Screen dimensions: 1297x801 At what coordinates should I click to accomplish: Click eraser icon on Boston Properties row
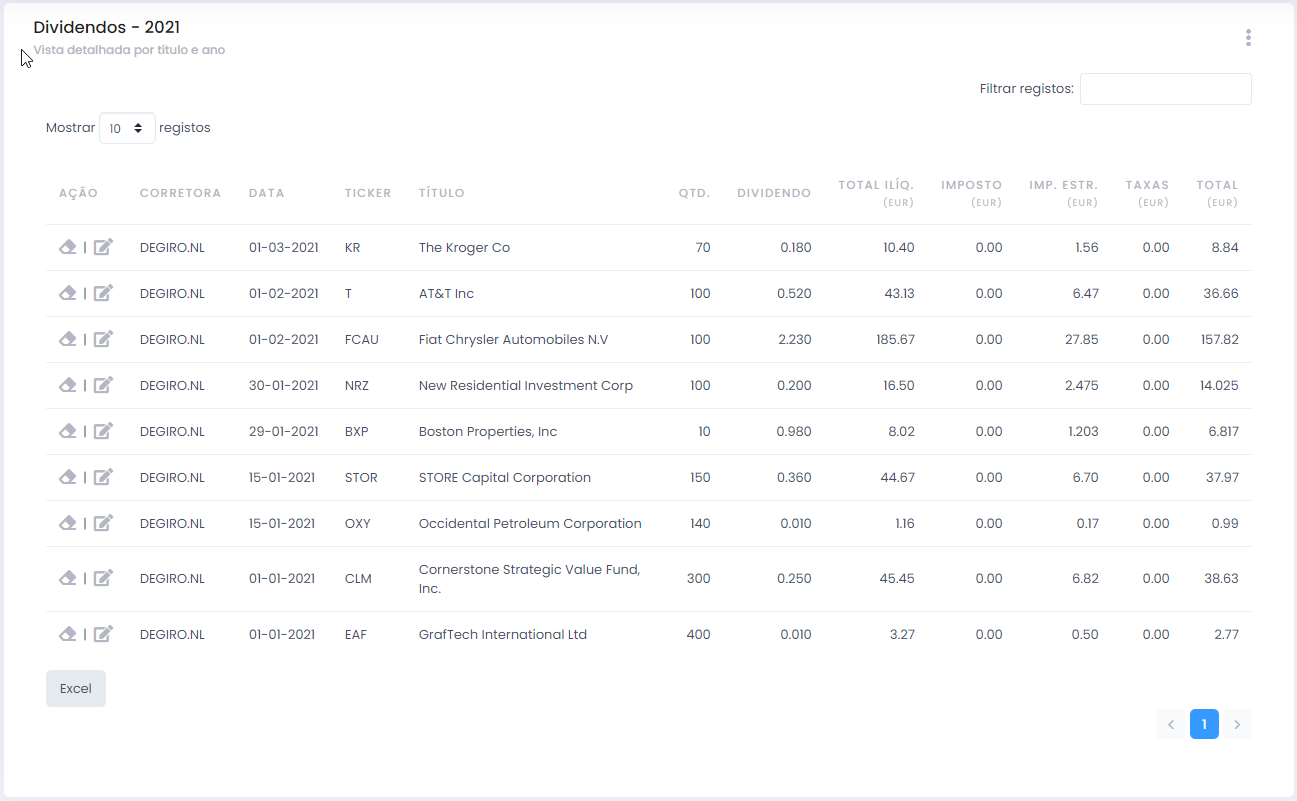(68, 431)
